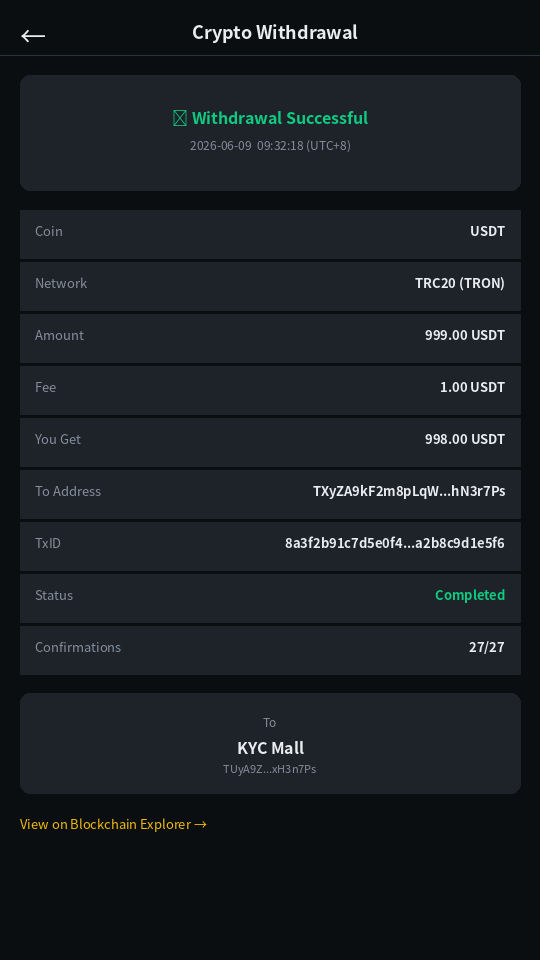Click the Withdrawal Successful heading

click(280, 118)
